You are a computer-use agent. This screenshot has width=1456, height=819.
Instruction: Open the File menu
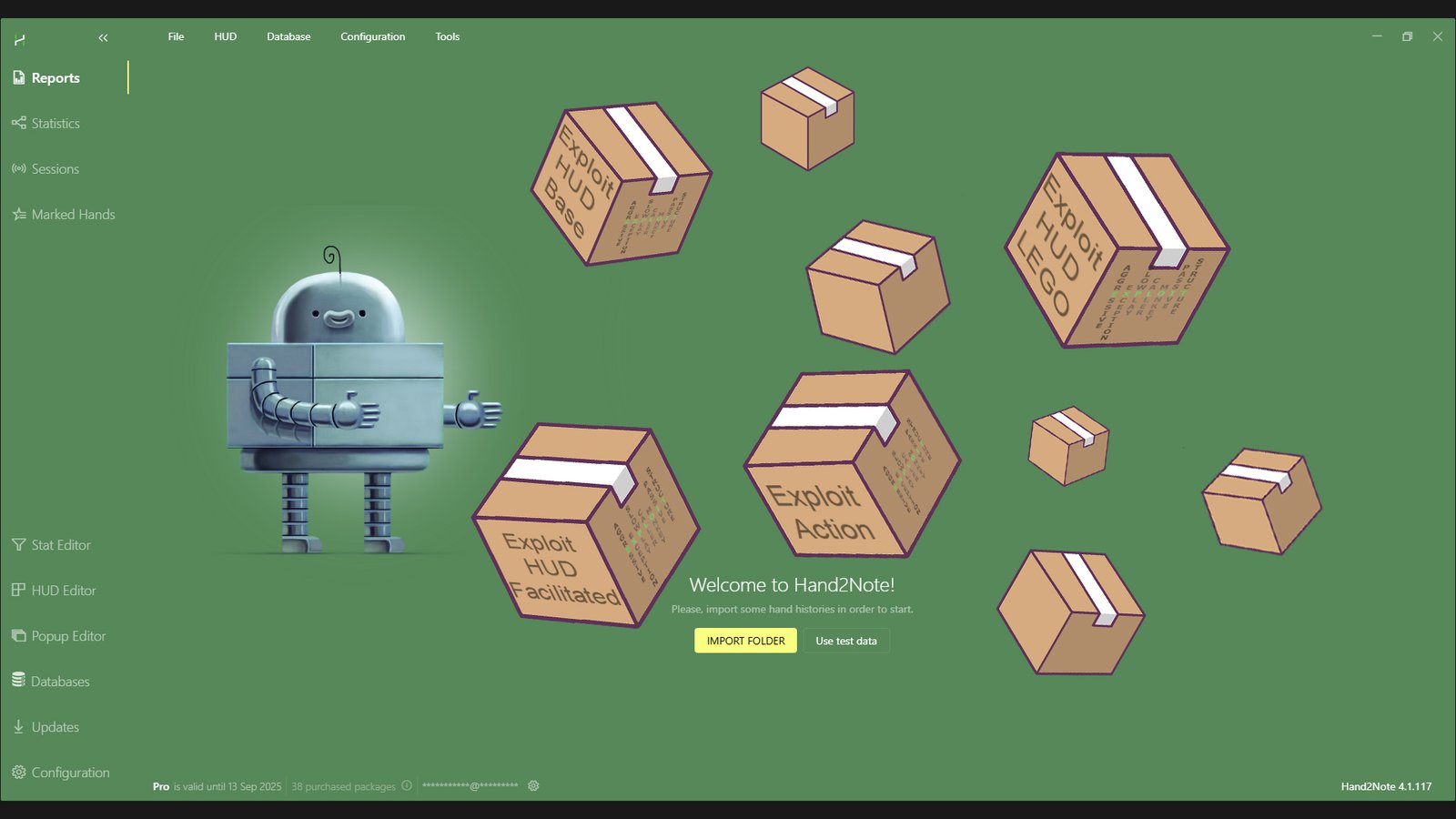pos(176,37)
